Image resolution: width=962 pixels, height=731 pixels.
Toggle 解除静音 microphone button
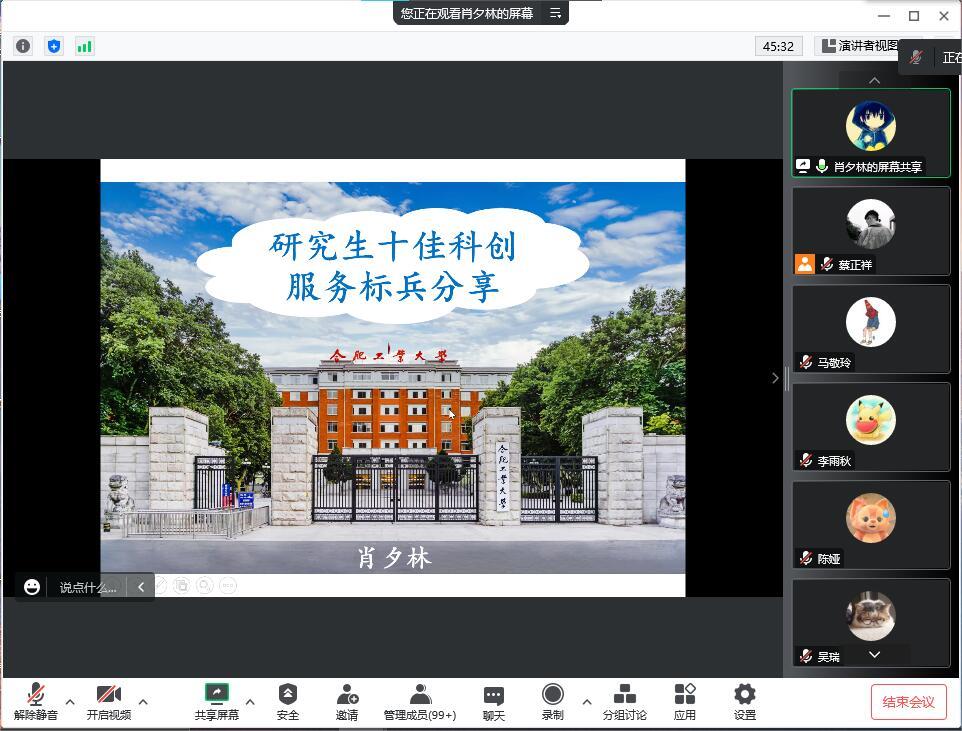[x=36, y=702]
